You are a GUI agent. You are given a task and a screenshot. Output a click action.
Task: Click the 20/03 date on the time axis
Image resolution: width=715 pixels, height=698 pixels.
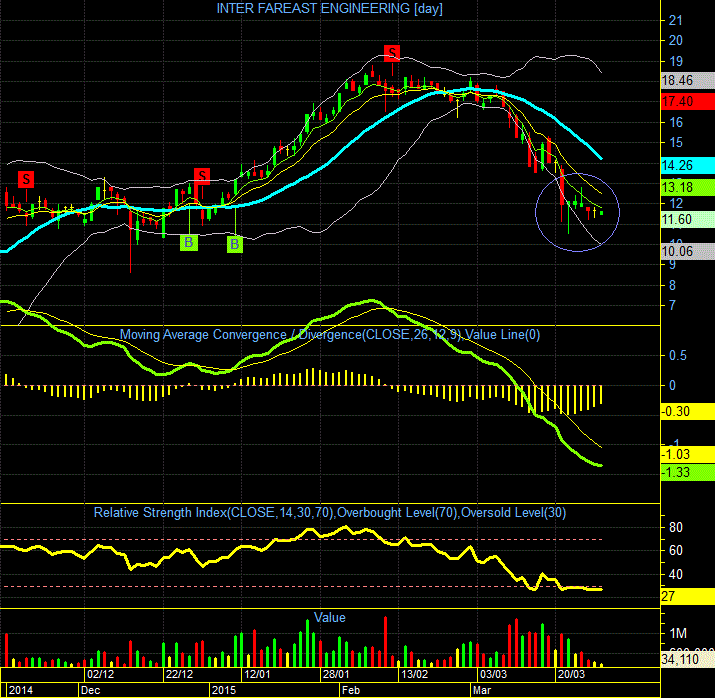[571, 674]
